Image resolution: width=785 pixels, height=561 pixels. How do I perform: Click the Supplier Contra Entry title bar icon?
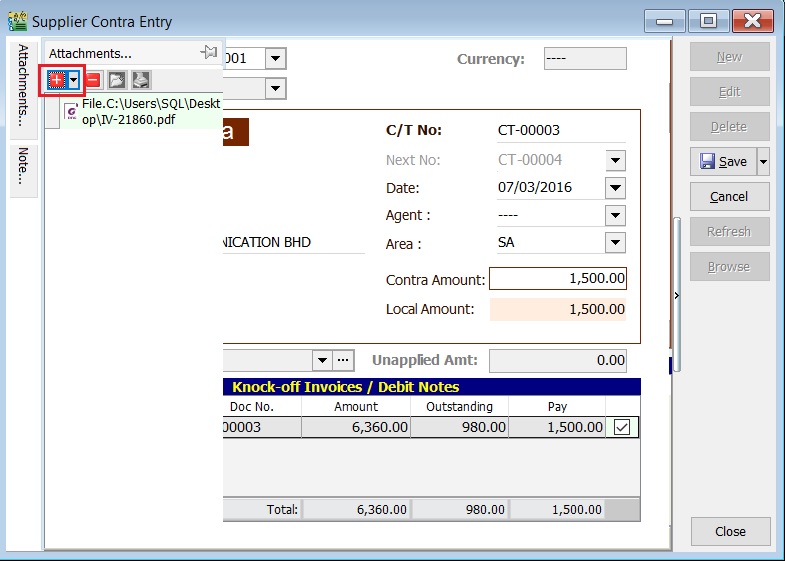pyautogui.click(x=17, y=21)
